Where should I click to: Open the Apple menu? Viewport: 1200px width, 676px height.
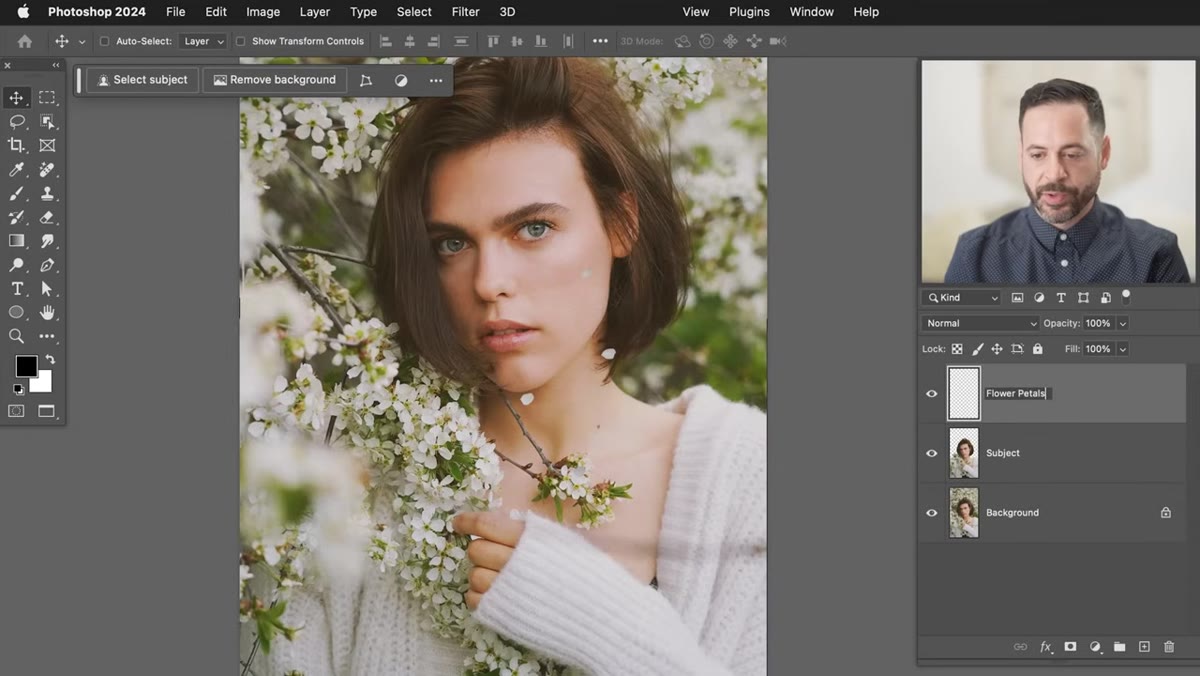[23, 12]
